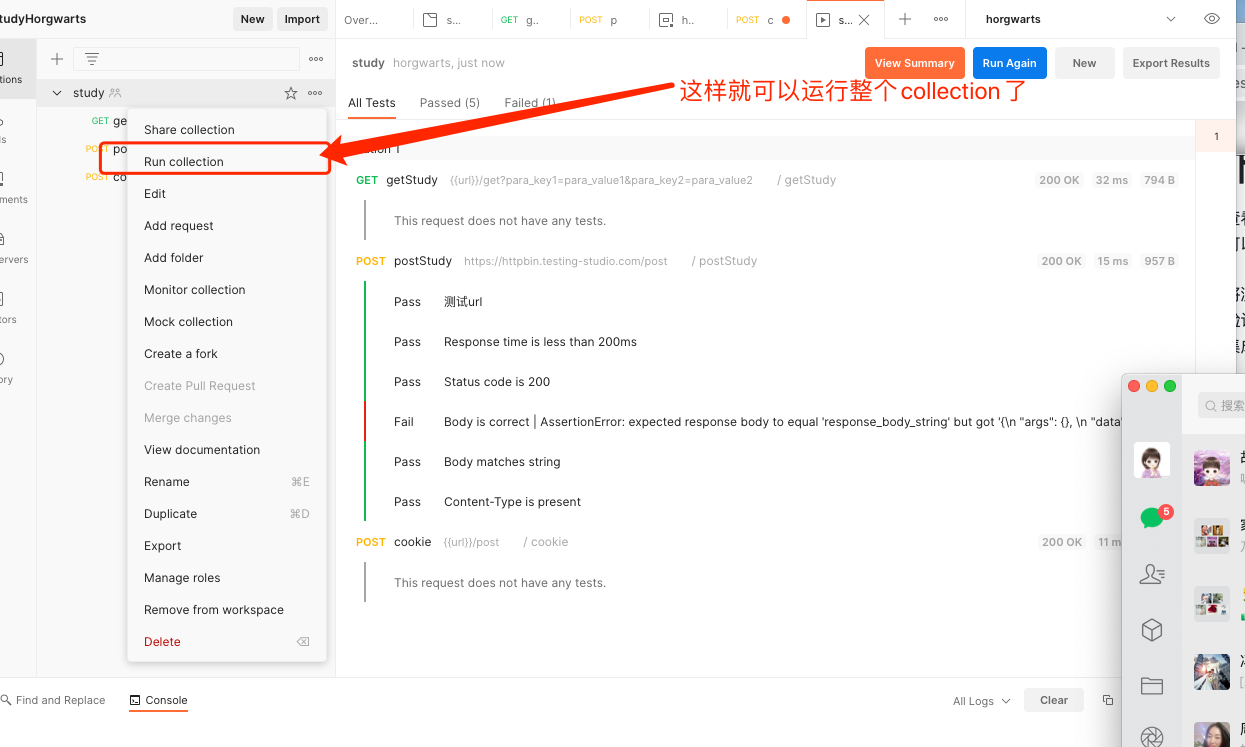Image resolution: width=1245 pixels, height=747 pixels.
Task: Open chats icon with 5 unread badge
Action: point(1153,517)
